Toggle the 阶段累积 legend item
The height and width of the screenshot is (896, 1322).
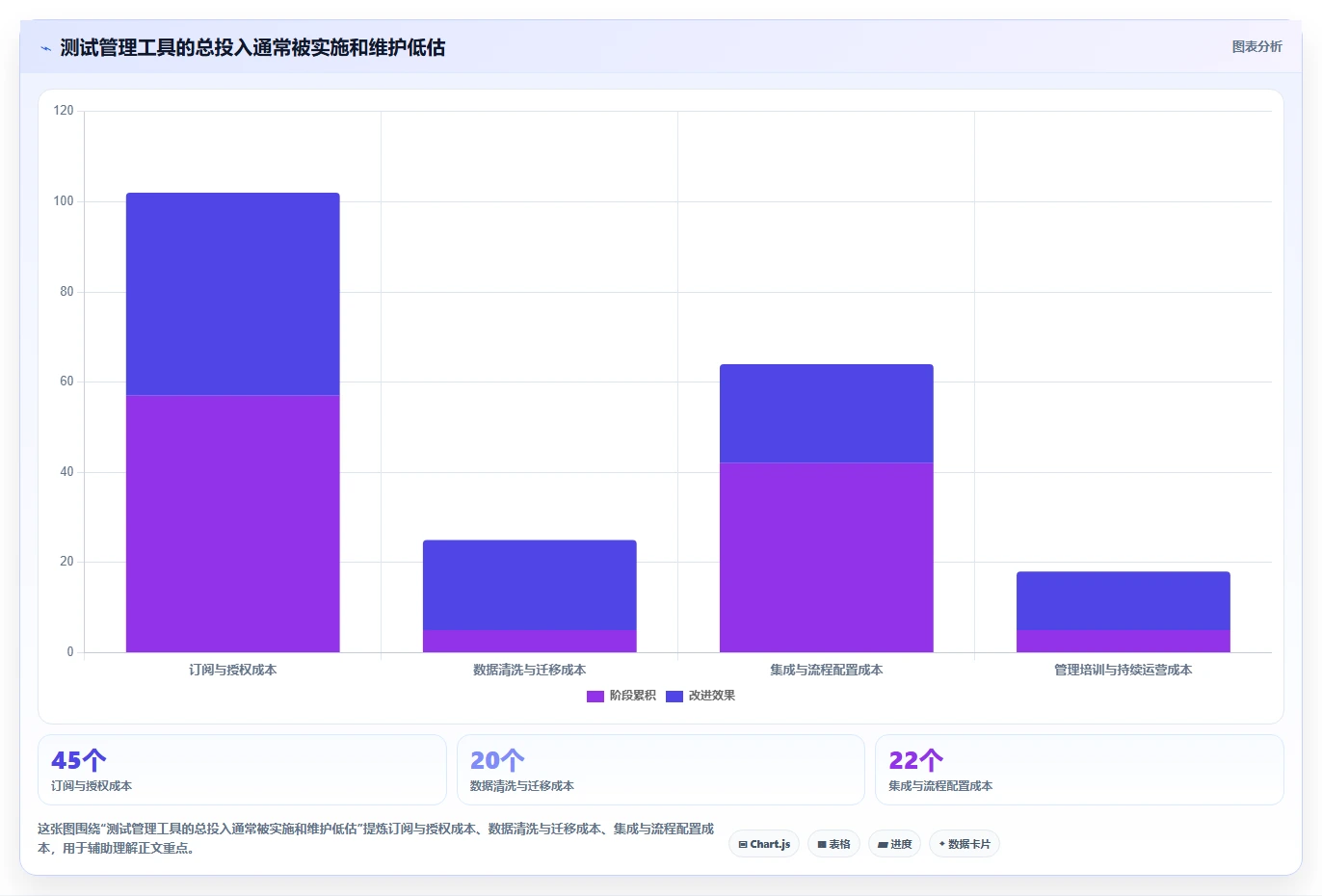tap(621, 696)
